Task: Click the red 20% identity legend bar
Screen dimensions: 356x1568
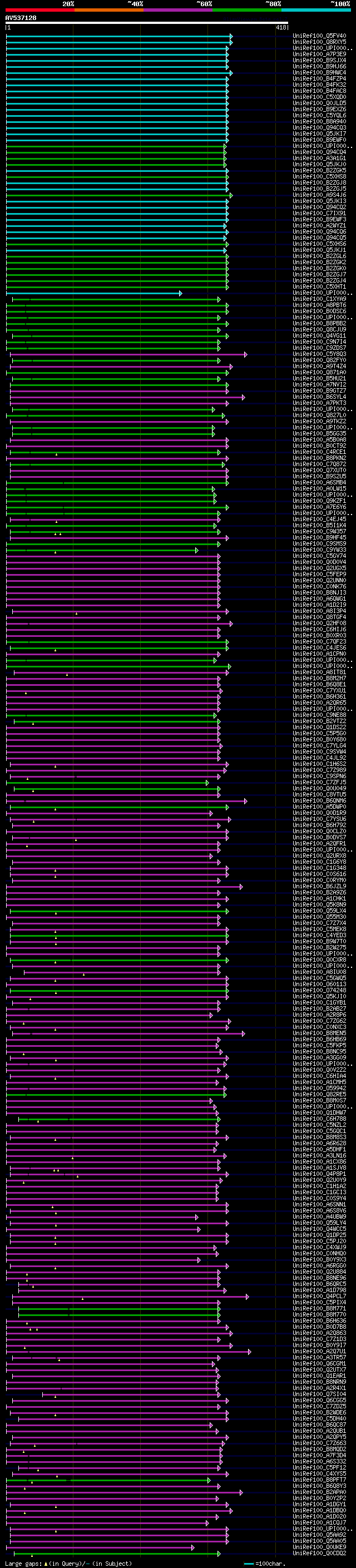Action: click(x=39, y=10)
